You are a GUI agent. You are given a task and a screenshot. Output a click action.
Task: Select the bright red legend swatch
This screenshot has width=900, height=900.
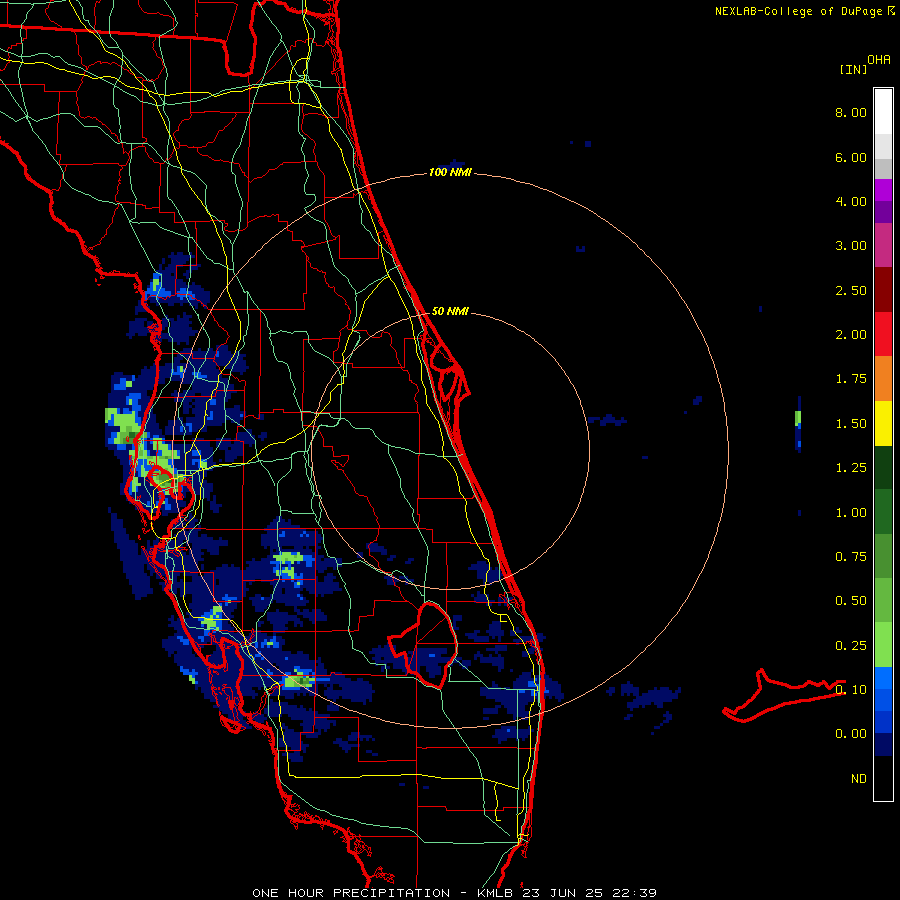click(883, 334)
